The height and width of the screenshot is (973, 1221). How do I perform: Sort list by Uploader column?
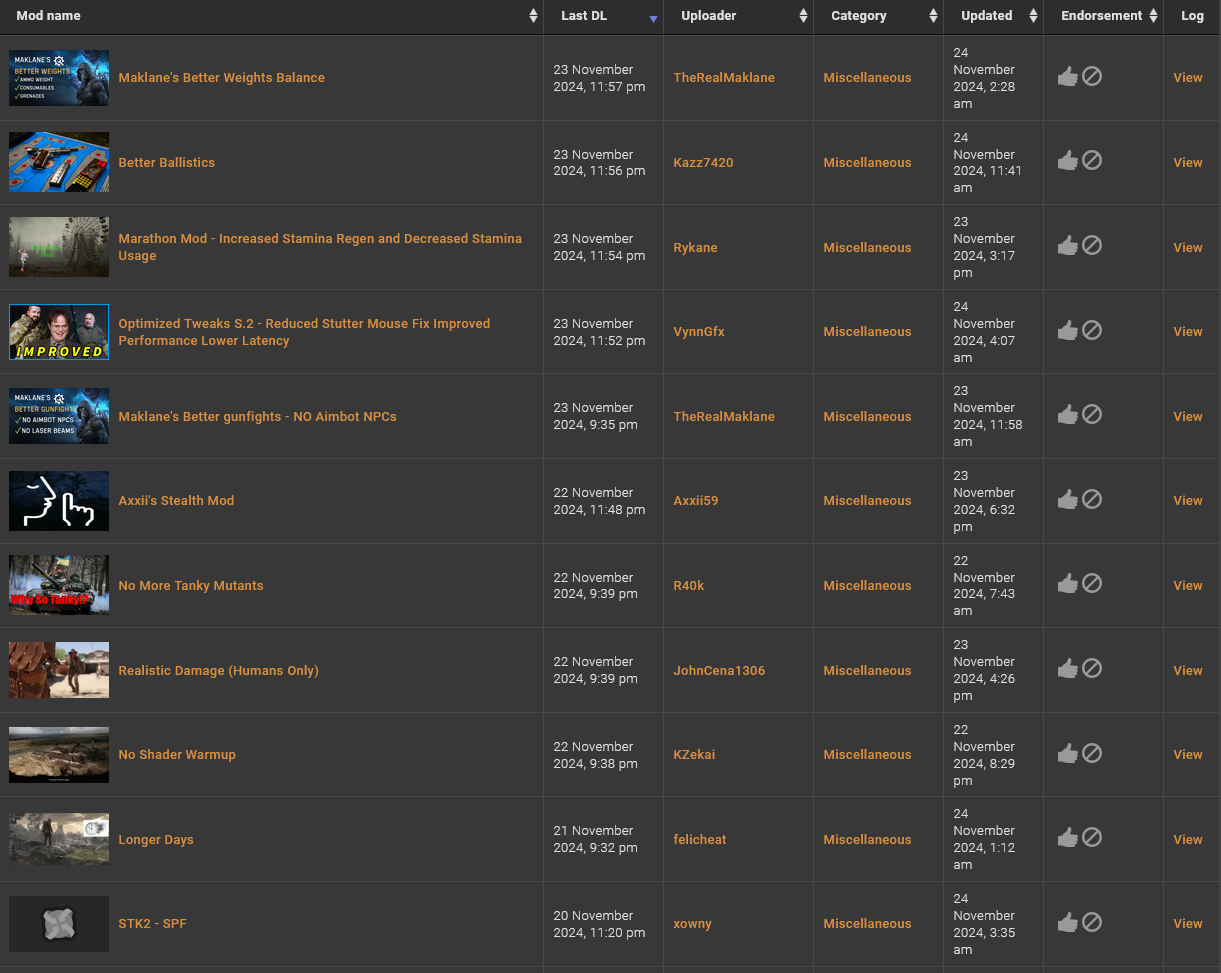click(x=708, y=16)
